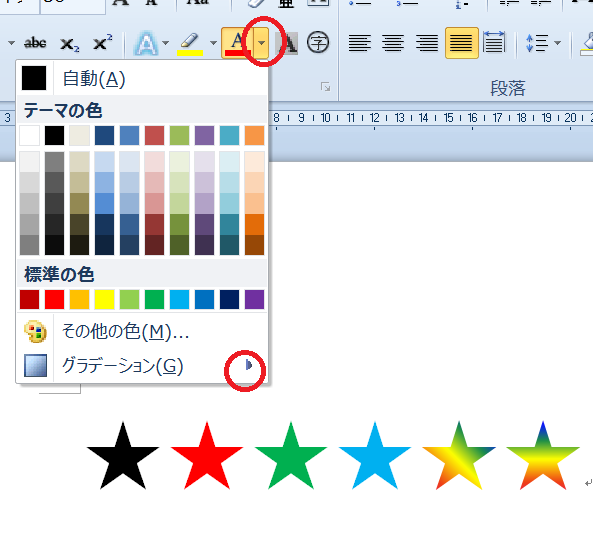
Task: Click the character shading icon
Action: pos(287,43)
